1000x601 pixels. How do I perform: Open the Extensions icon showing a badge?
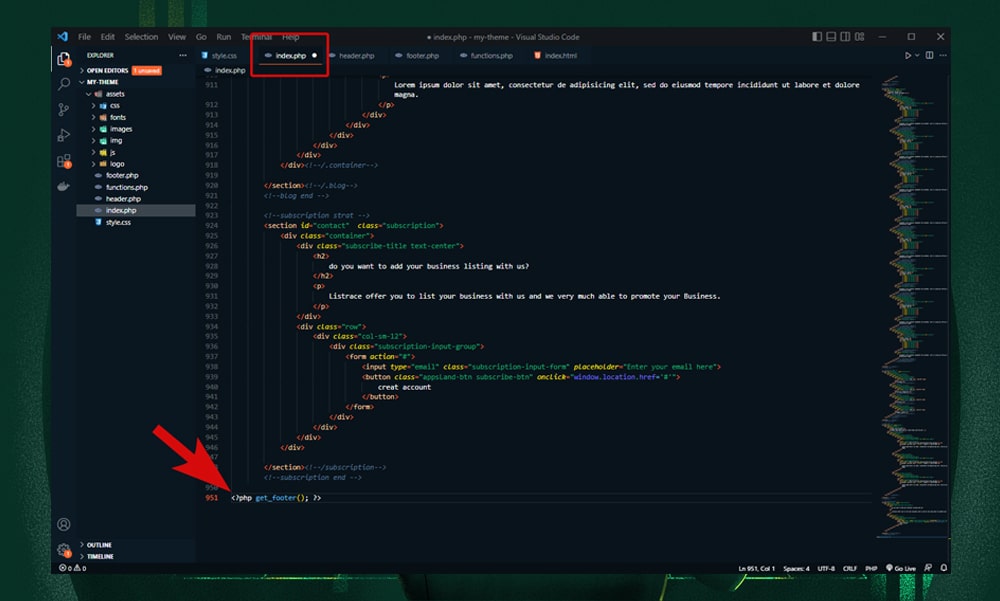62,160
